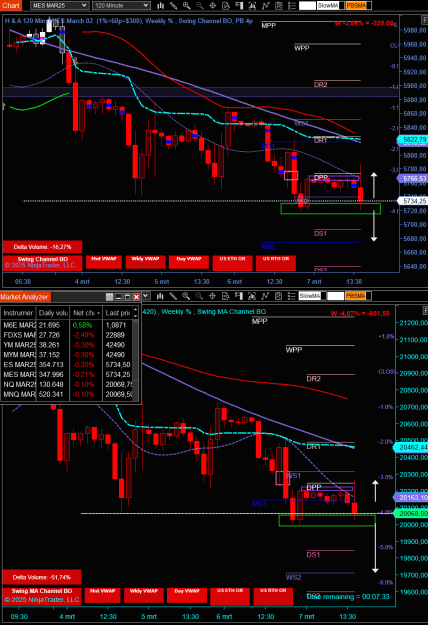Select the drawing tools pencil in top toolbar
Screen dimensions: 428x625
point(173,6)
